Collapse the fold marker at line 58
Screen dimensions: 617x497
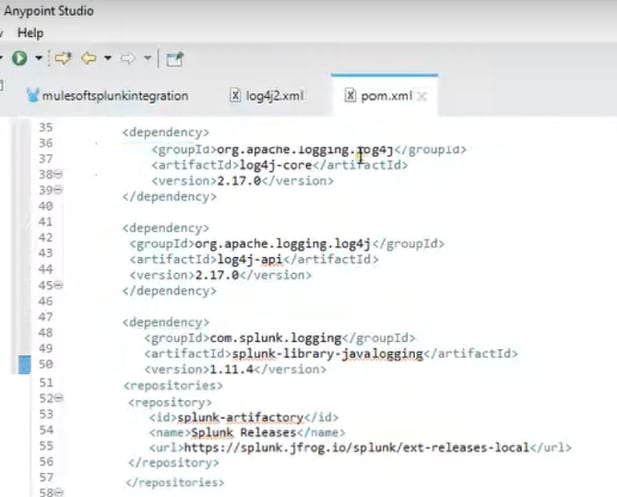[x=59, y=491]
